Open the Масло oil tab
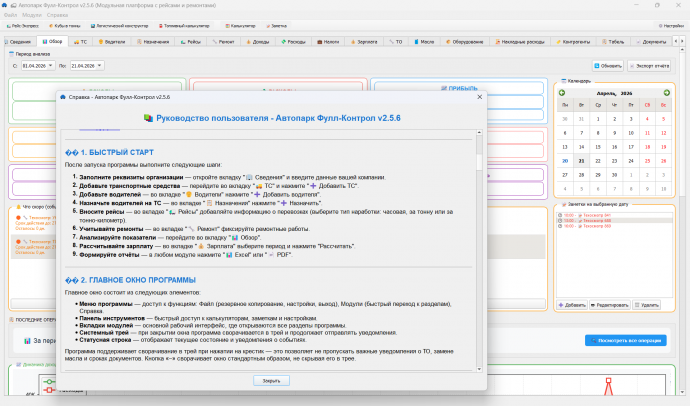Image resolution: width=690 pixels, height=406 pixels. point(424,42)
